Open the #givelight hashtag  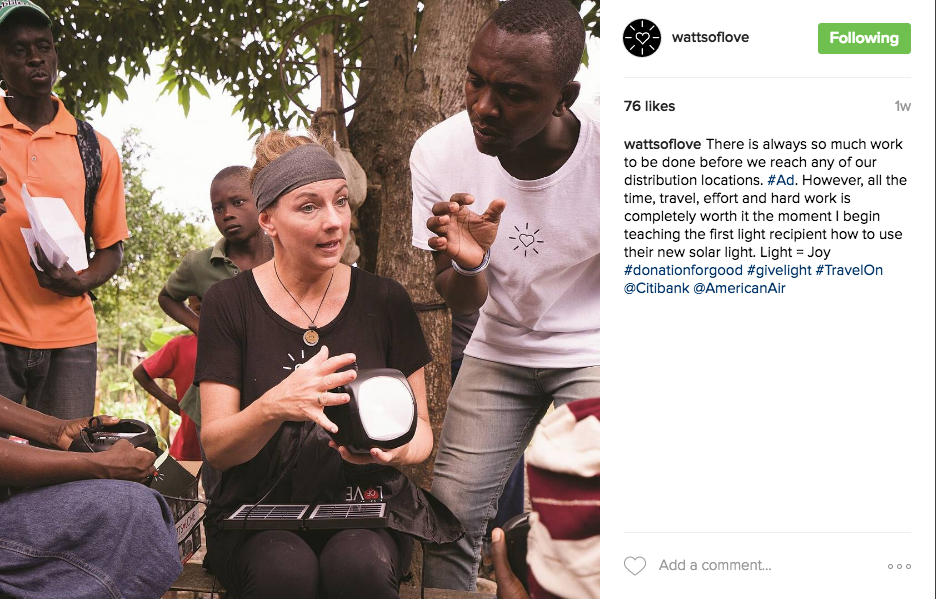point(778,270)
